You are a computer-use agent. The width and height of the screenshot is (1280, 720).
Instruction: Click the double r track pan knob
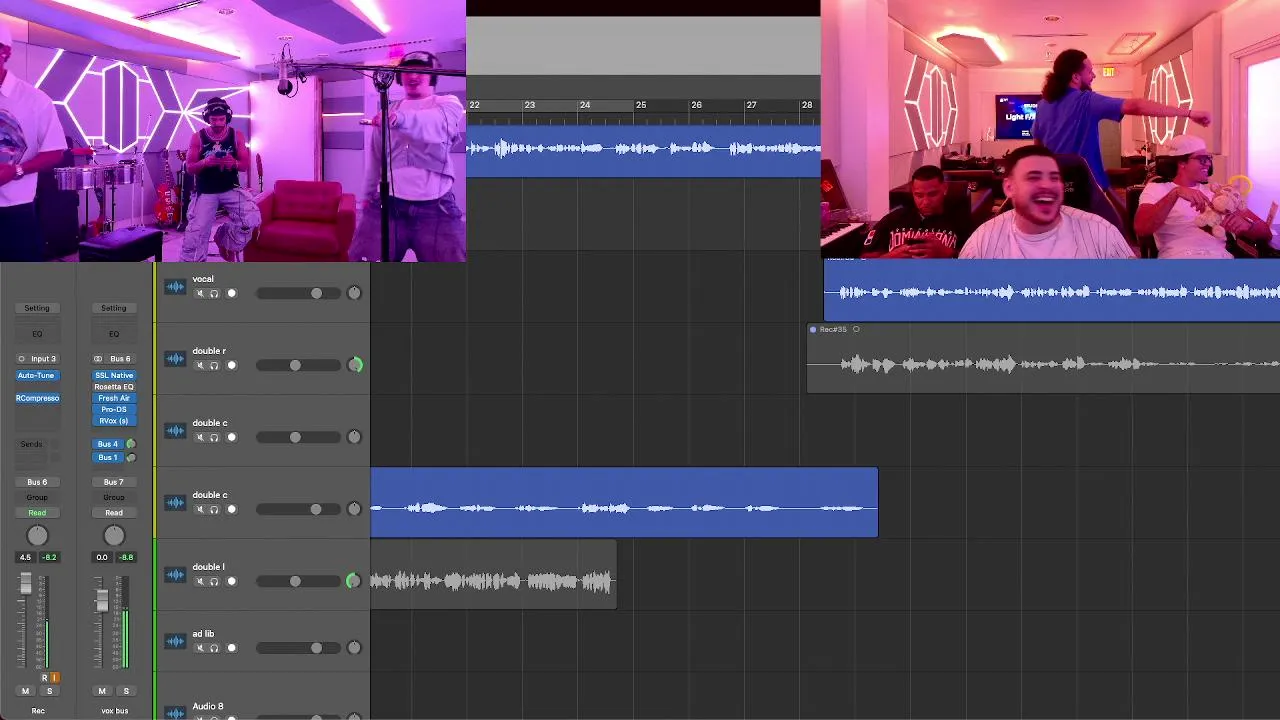pyautogui.click(x=354, y=365)
